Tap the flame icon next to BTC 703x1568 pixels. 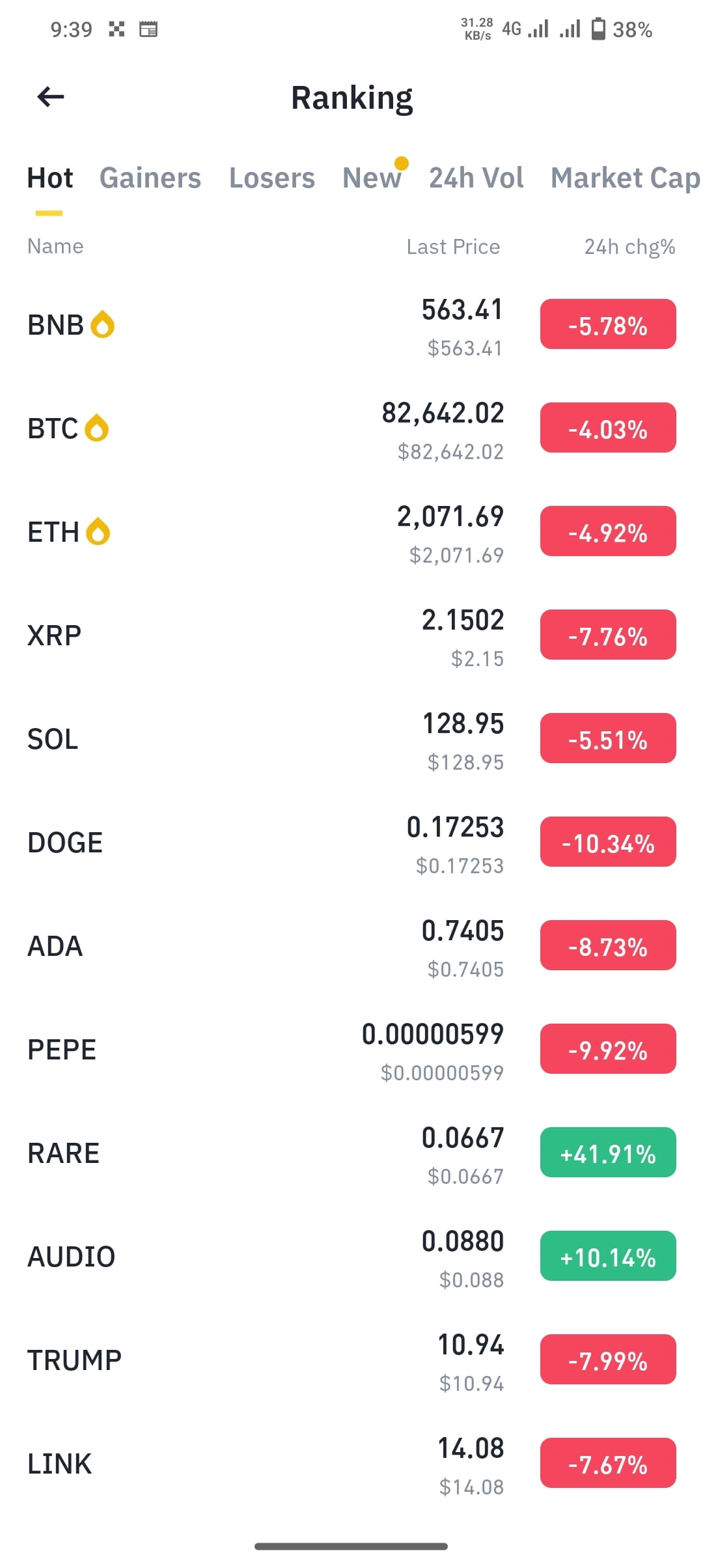point(97,428)
